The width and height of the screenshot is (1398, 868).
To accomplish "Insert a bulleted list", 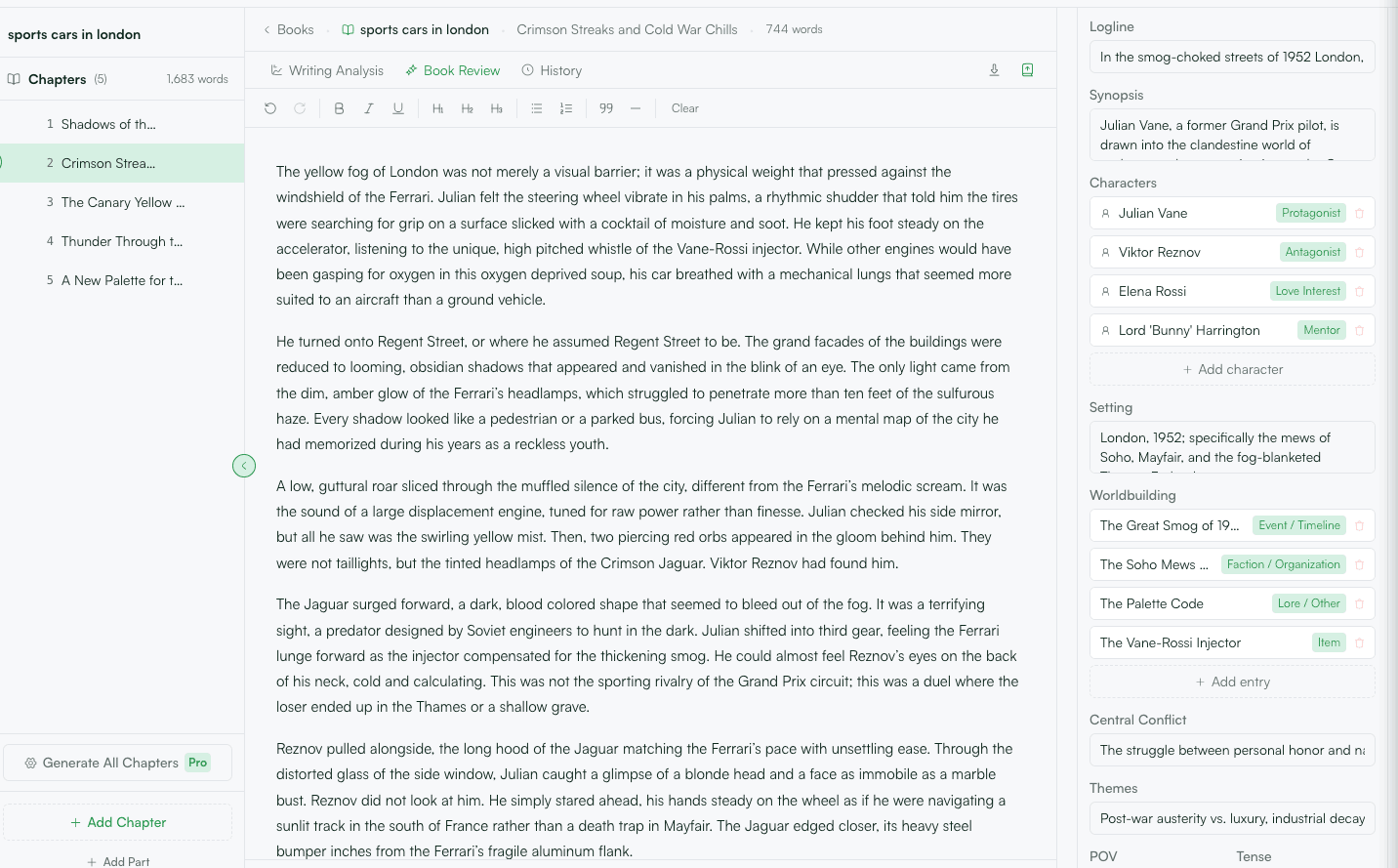I will click(x=536, y=108).
